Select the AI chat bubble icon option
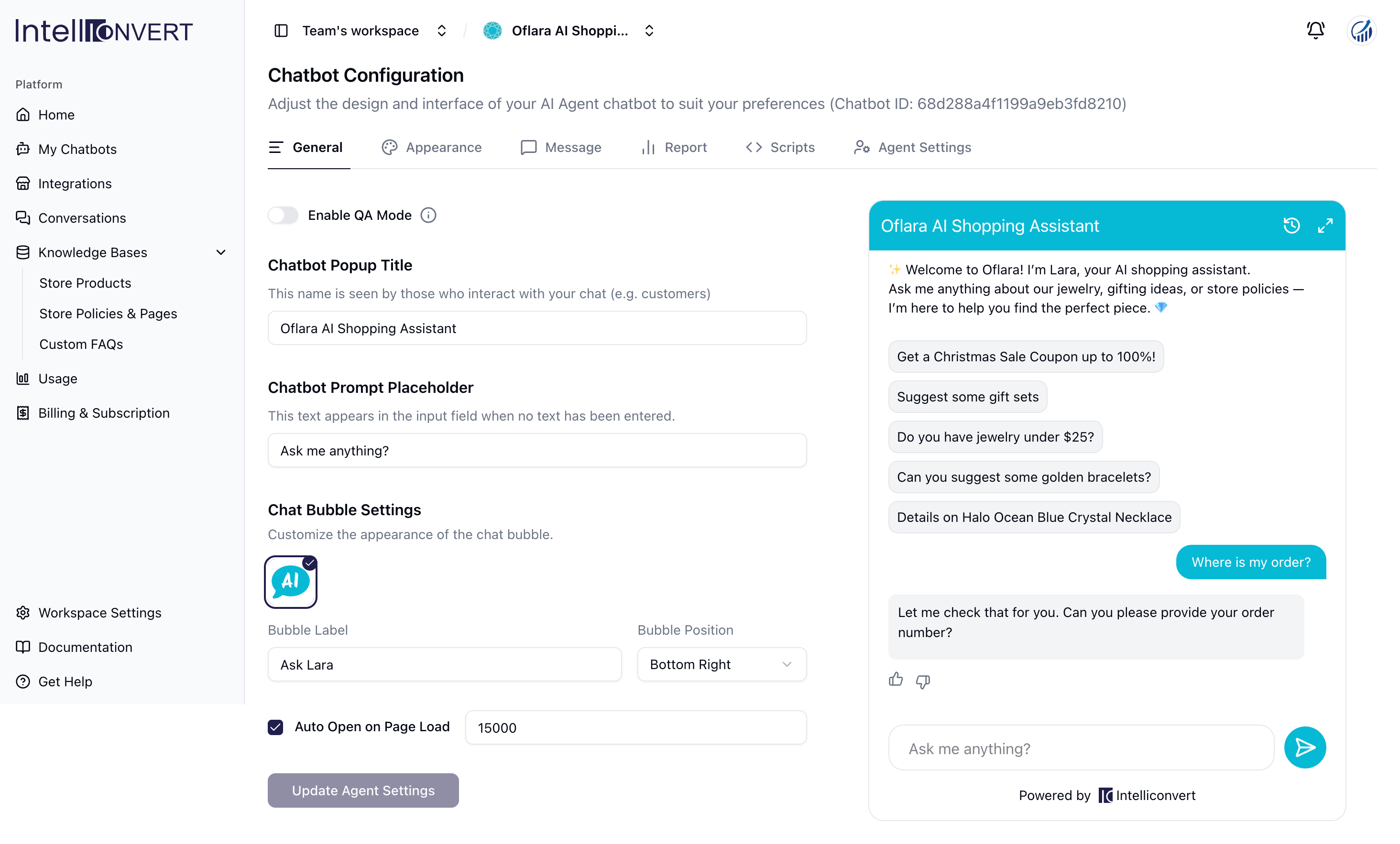This screenshot has width=1400, height=844. [x=291, y=582]
